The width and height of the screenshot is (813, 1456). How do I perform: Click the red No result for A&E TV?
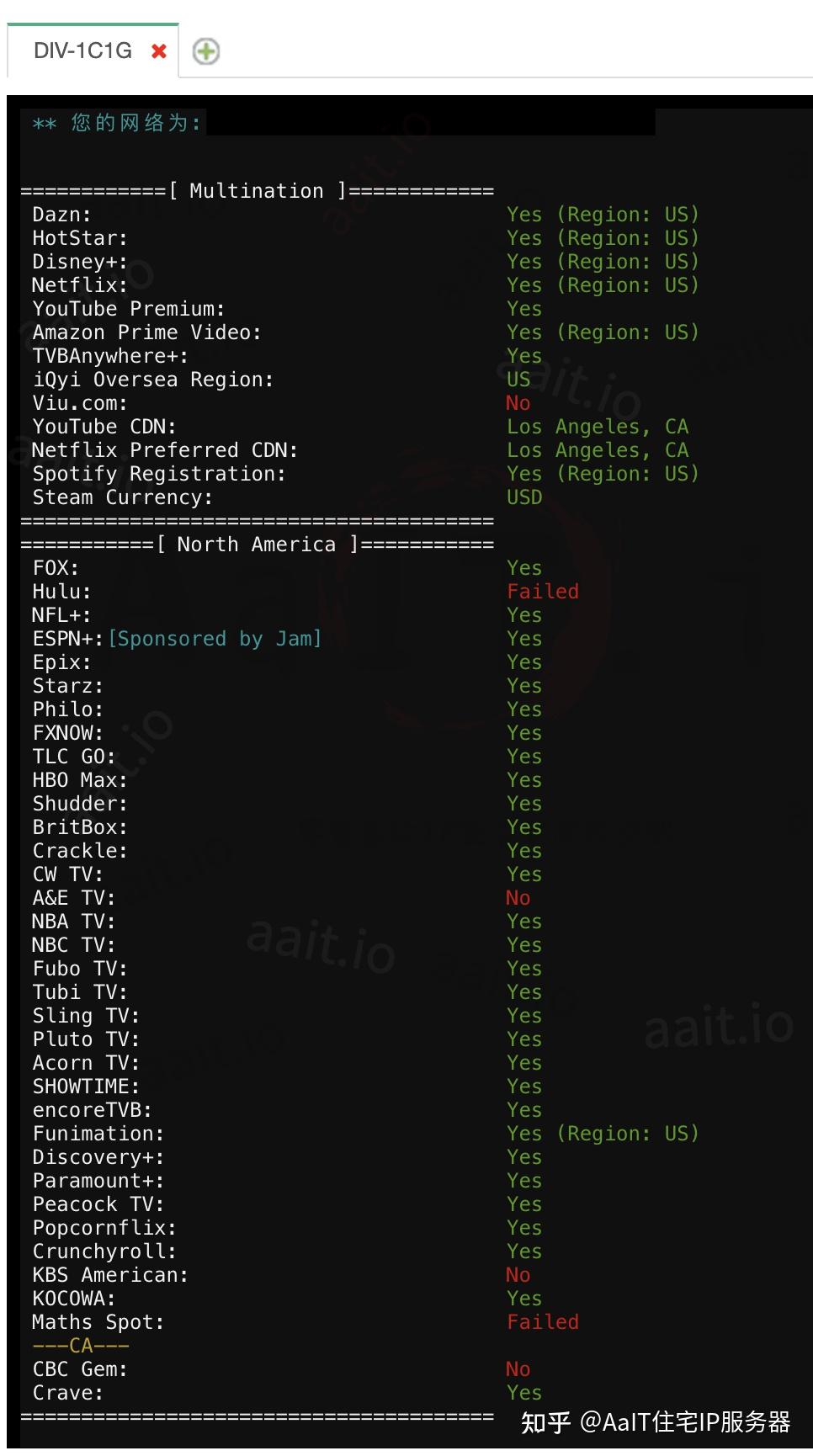(518, 898)
